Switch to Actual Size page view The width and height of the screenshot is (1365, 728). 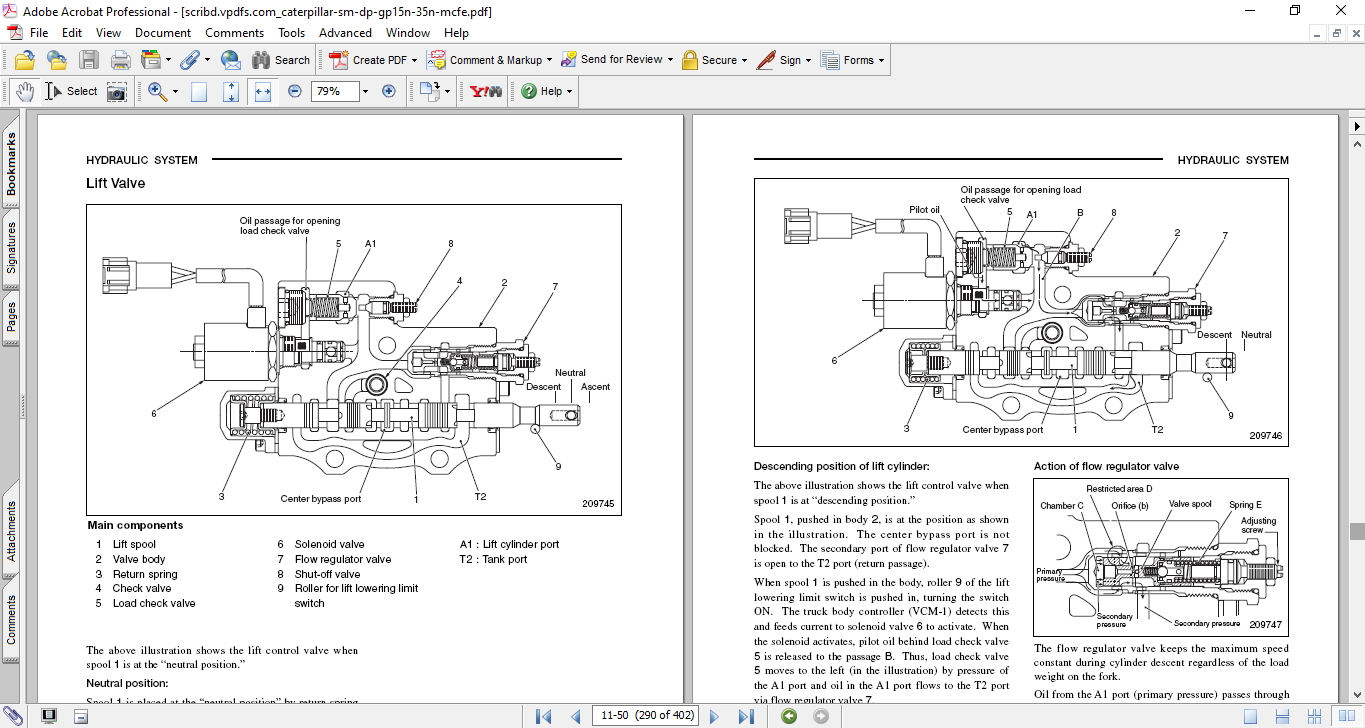[199, 91]
